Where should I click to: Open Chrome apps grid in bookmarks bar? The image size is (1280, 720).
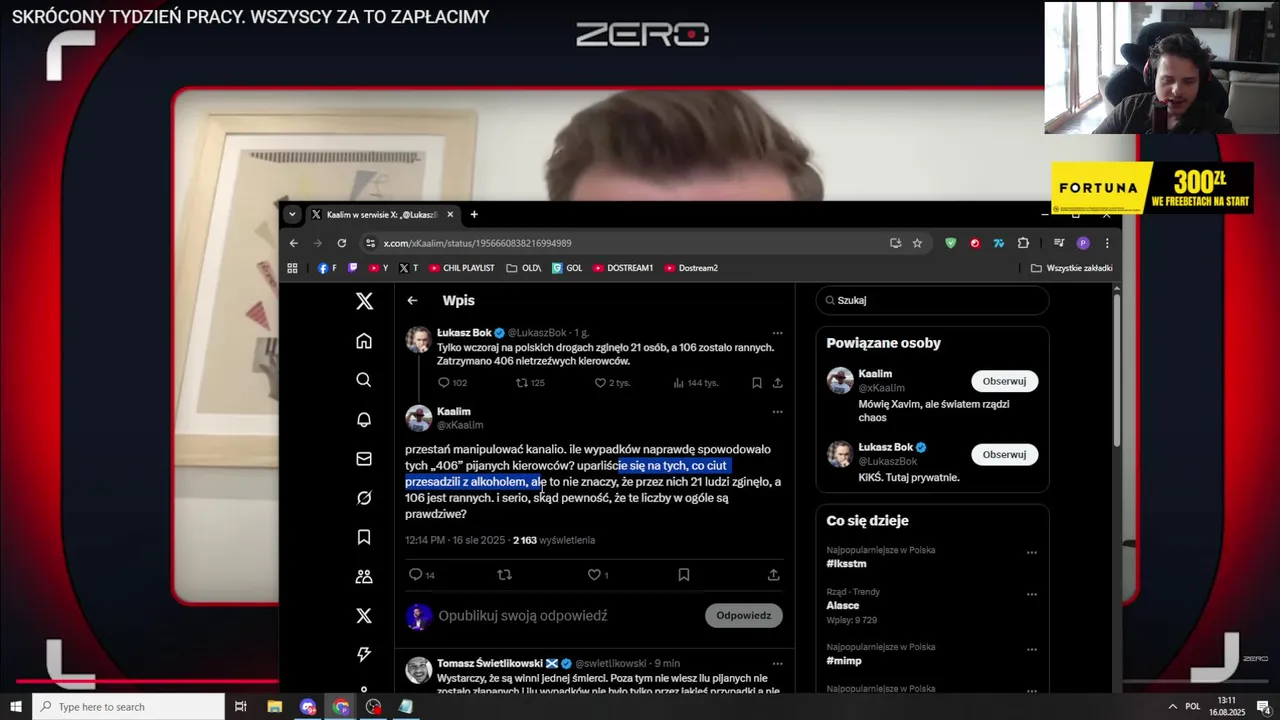292,268
